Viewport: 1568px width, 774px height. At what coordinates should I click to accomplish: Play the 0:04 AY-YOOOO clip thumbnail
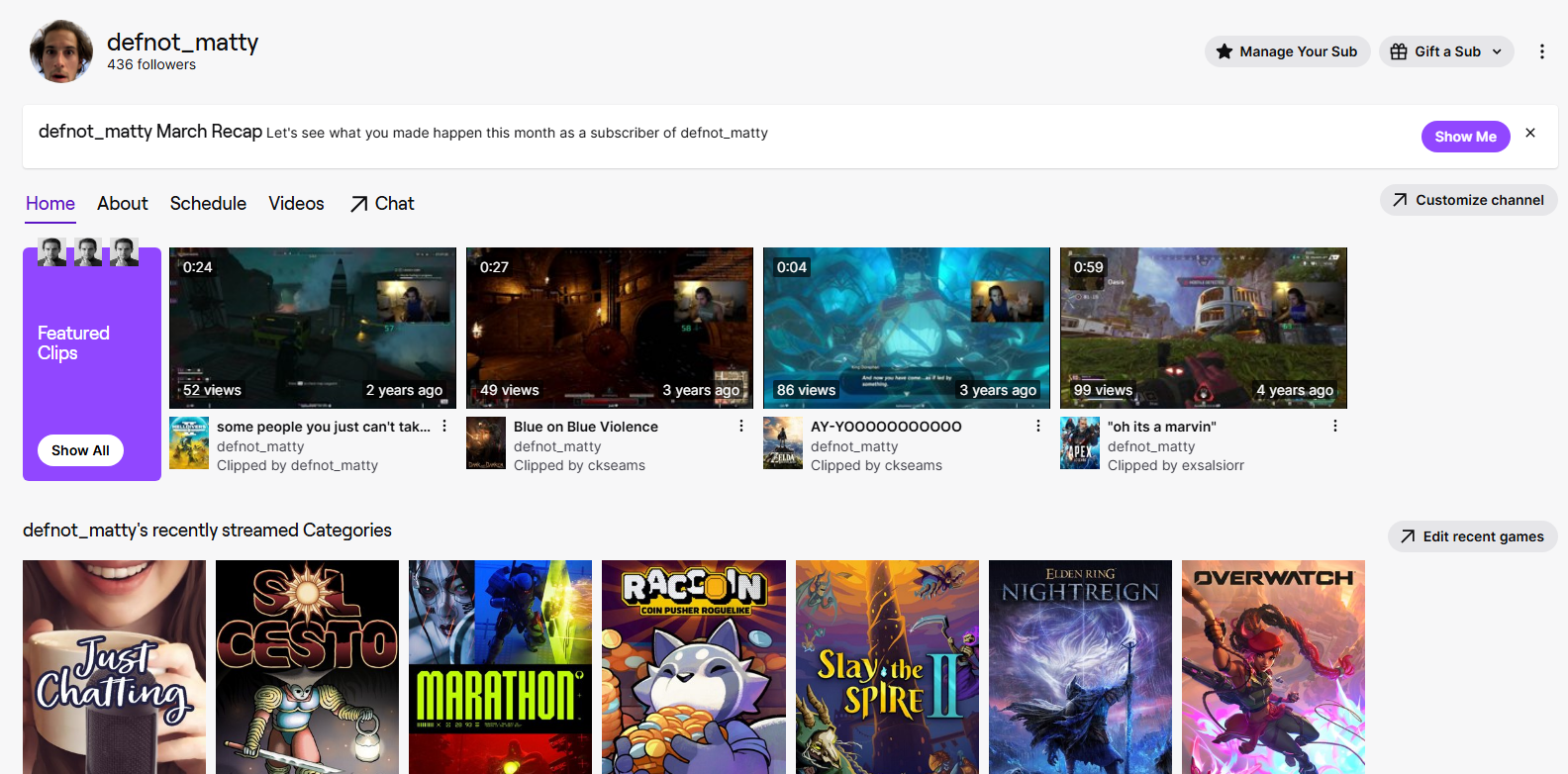click(x=907, y=328)
